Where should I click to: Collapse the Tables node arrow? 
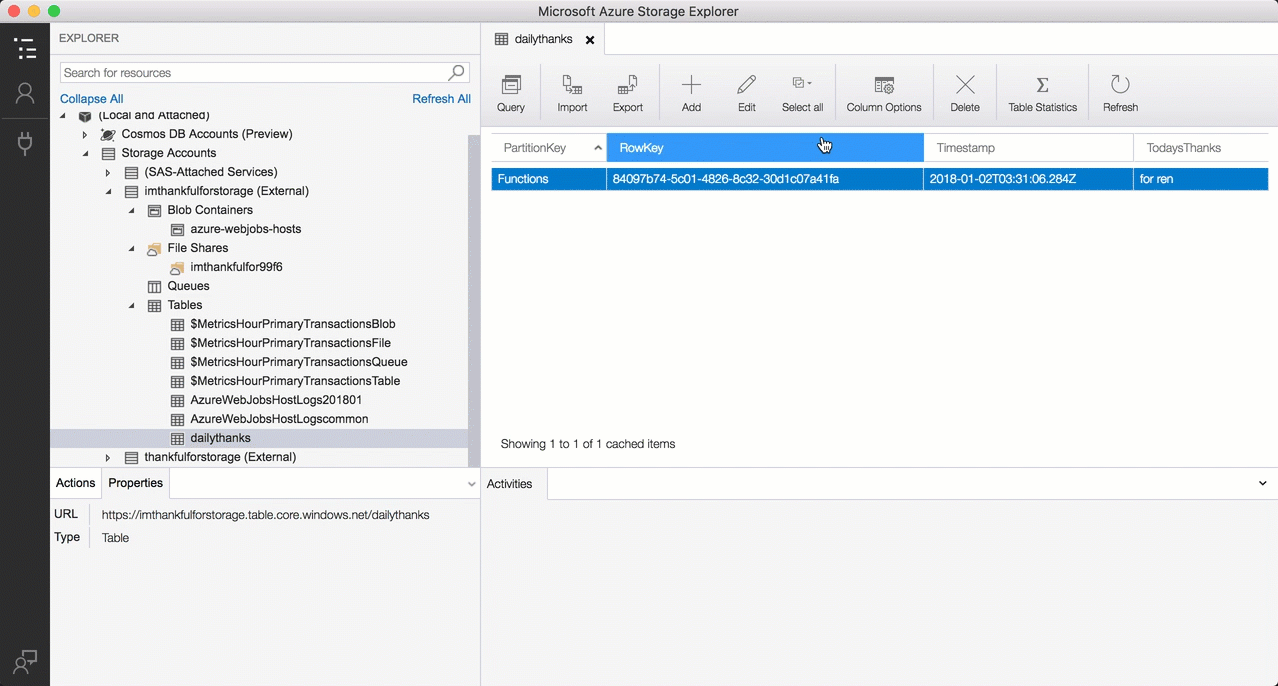click(131, 305)
